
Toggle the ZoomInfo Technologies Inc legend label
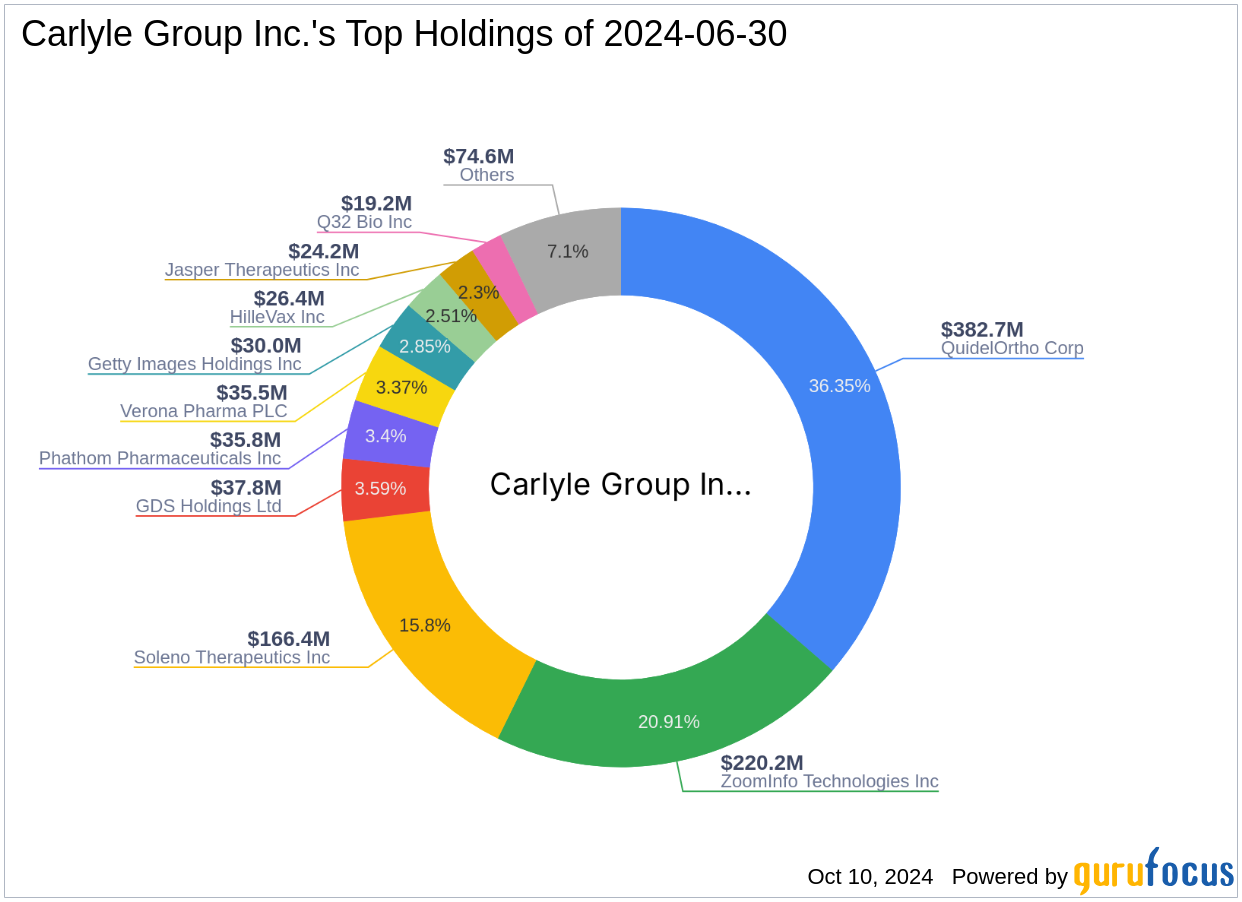click(828, 781)
